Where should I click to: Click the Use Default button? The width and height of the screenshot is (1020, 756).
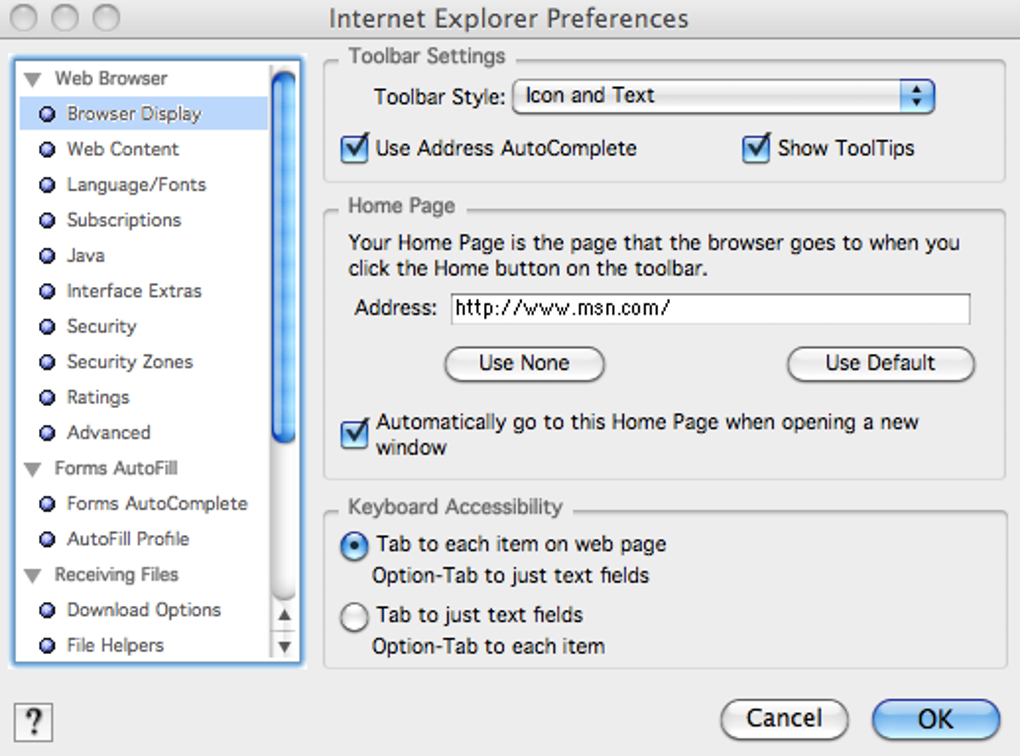click(881, 363)
